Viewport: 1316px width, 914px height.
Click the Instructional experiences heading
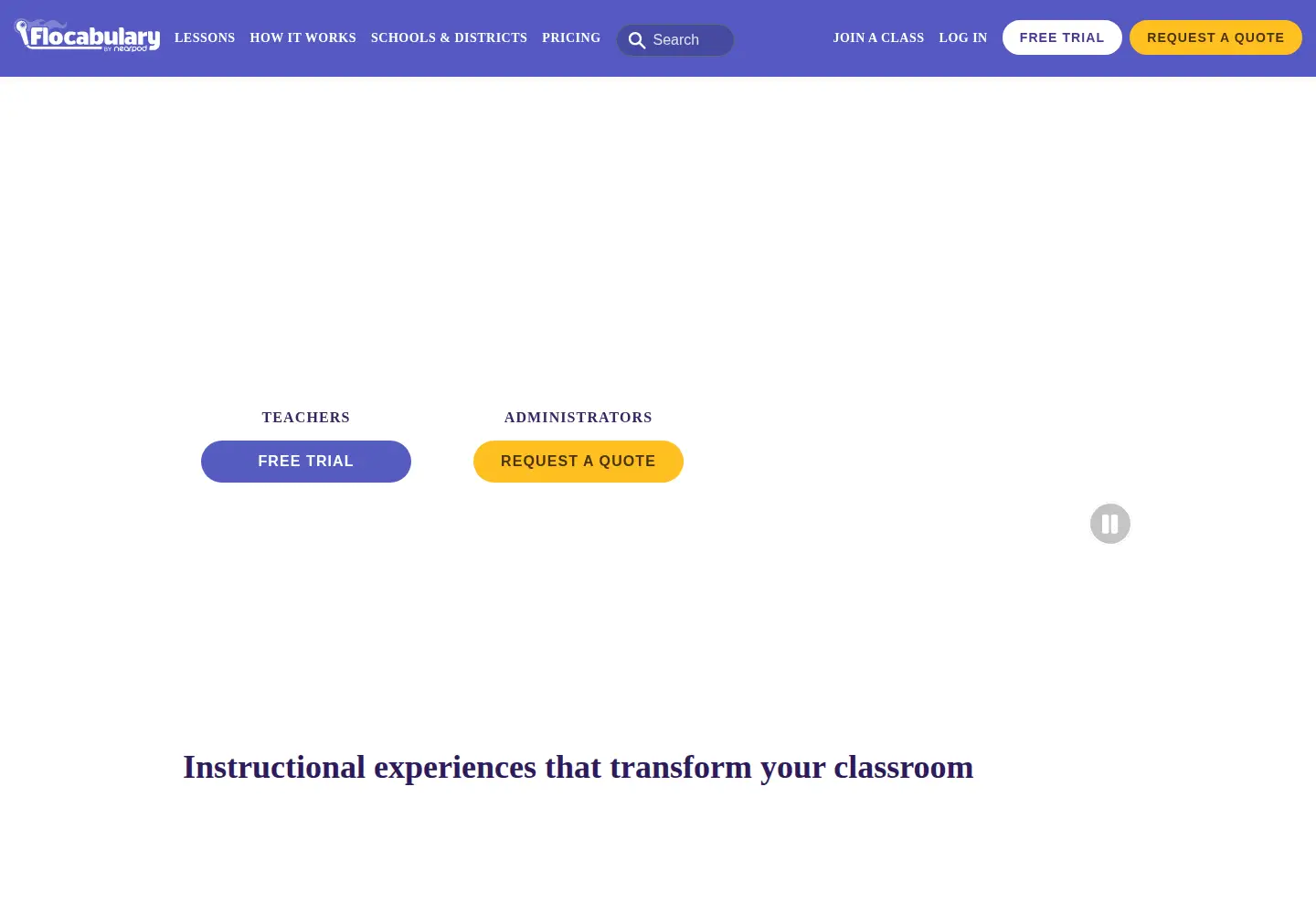578,767
